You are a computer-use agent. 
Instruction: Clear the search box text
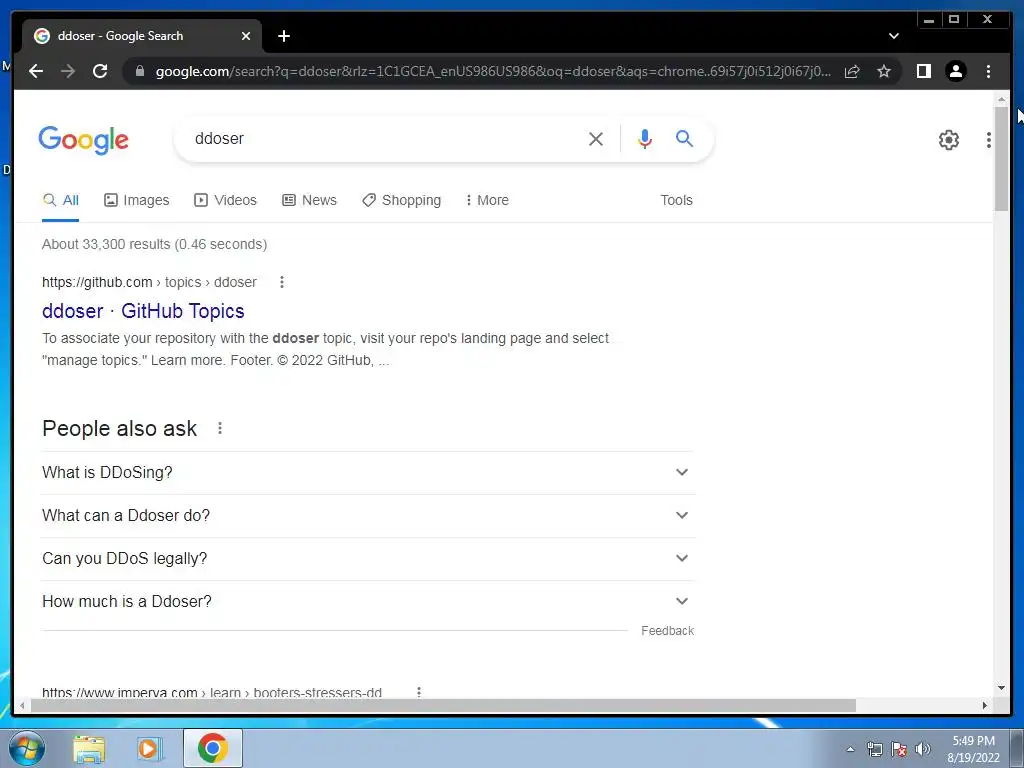click(596, 138)
